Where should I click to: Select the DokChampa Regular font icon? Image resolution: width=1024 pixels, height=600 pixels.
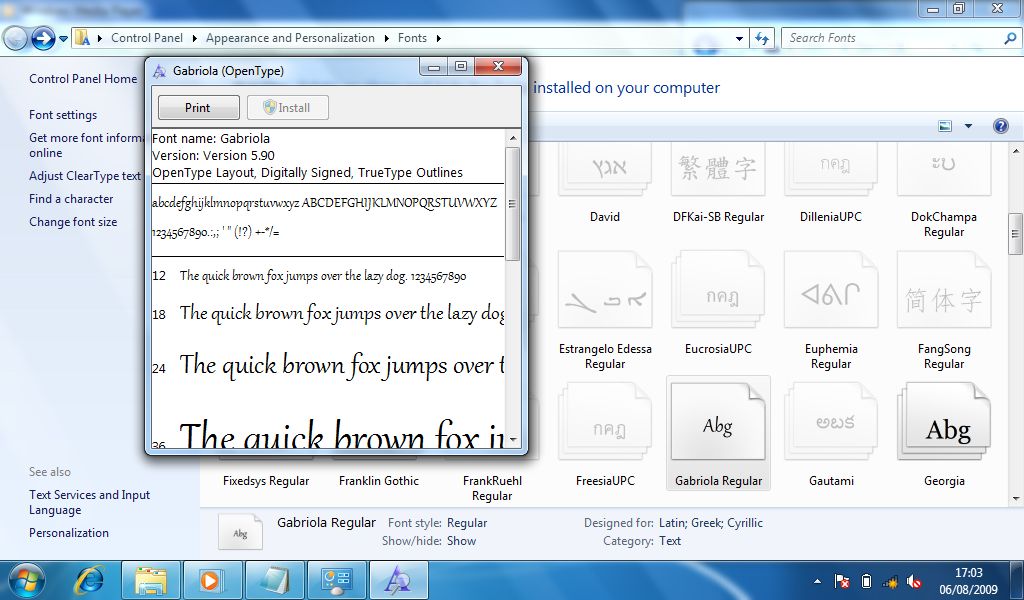coord(944,170)
